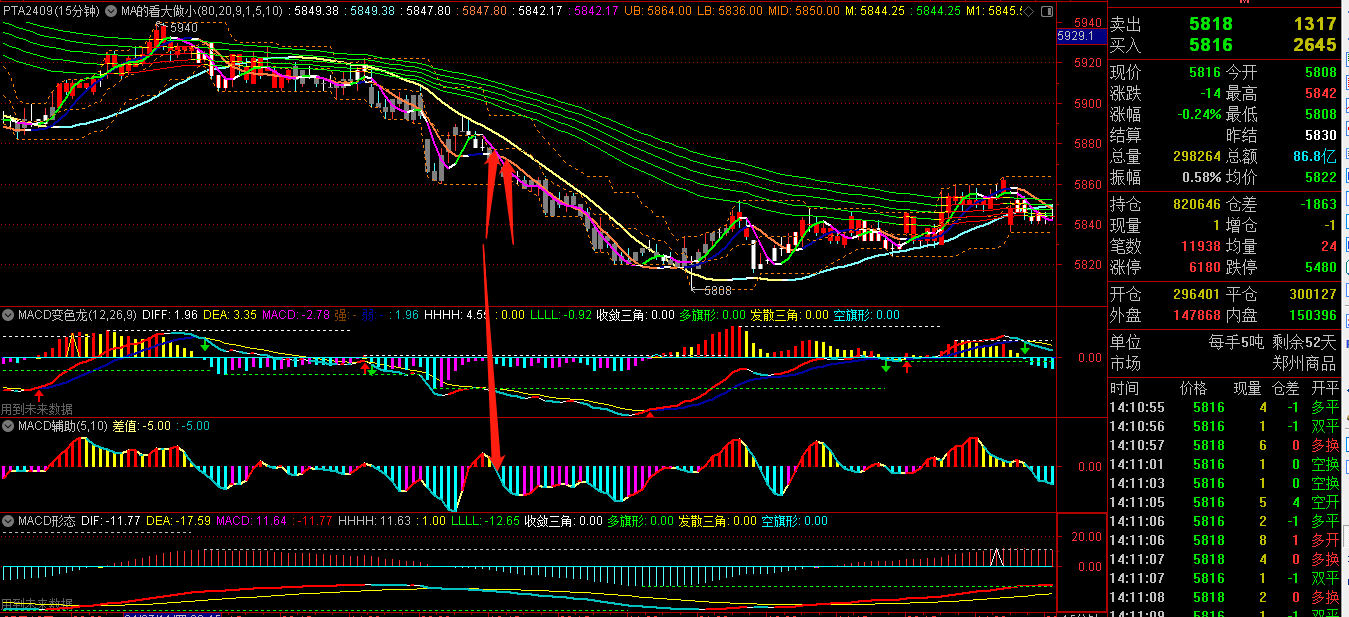Click the 平仓 value 300127
Screen dimensions: 1349x617
[x=1312, y=294]
